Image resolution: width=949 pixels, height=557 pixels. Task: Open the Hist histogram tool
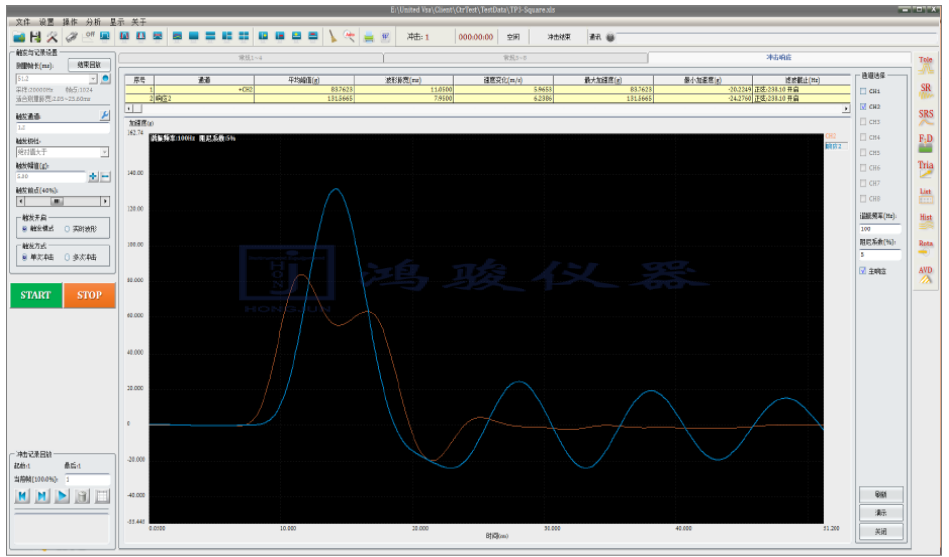click(x=925, y=222)
